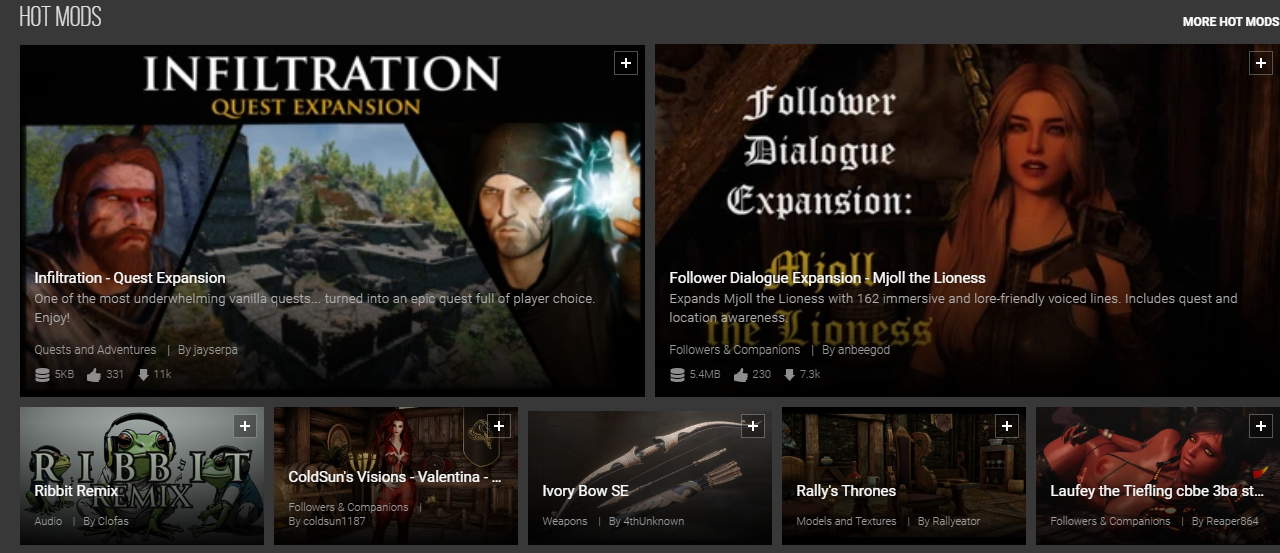
Task: Click the 5KB file size on Infiltration
Action: pos(64,375)
